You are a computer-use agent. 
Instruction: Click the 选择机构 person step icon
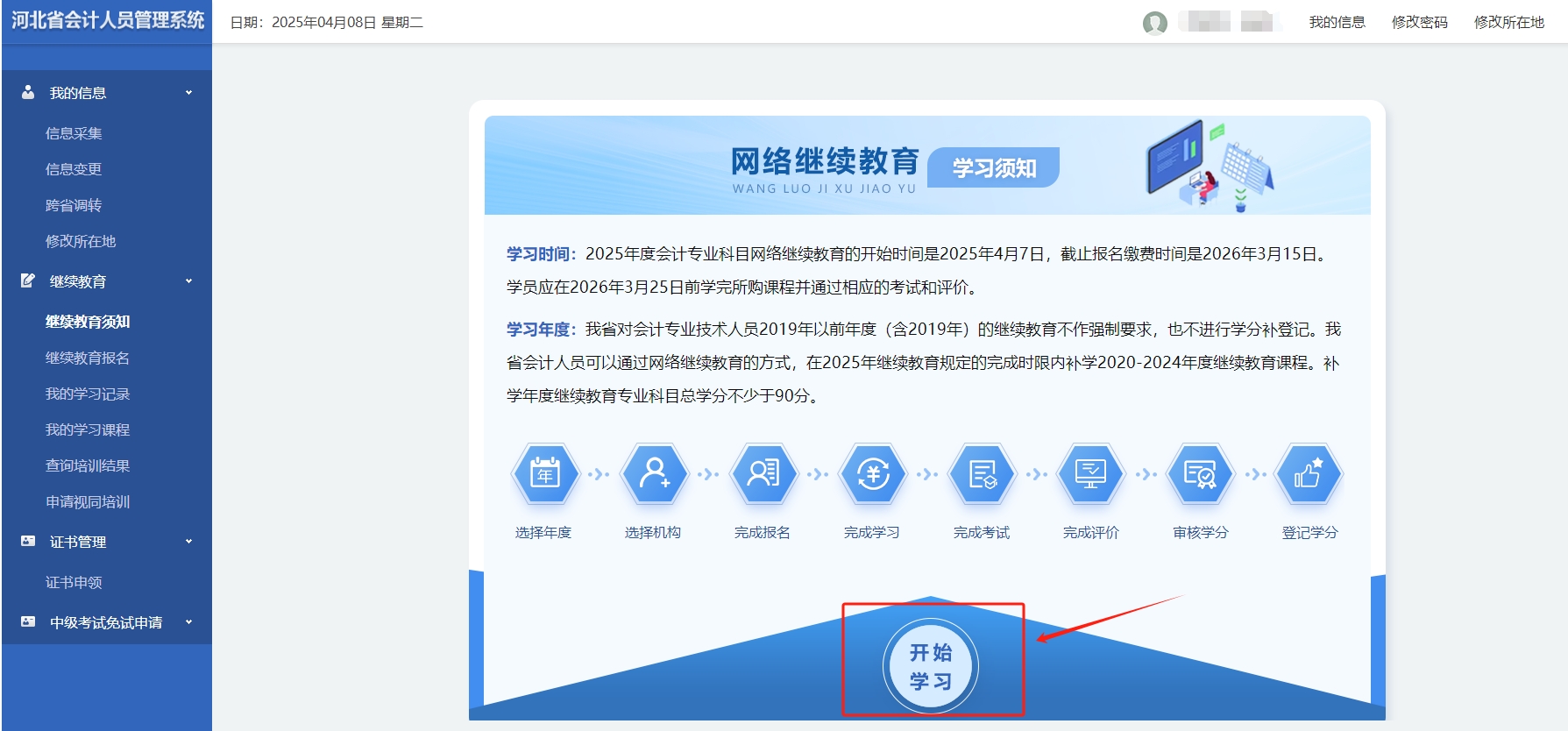(x=654, y=474)
